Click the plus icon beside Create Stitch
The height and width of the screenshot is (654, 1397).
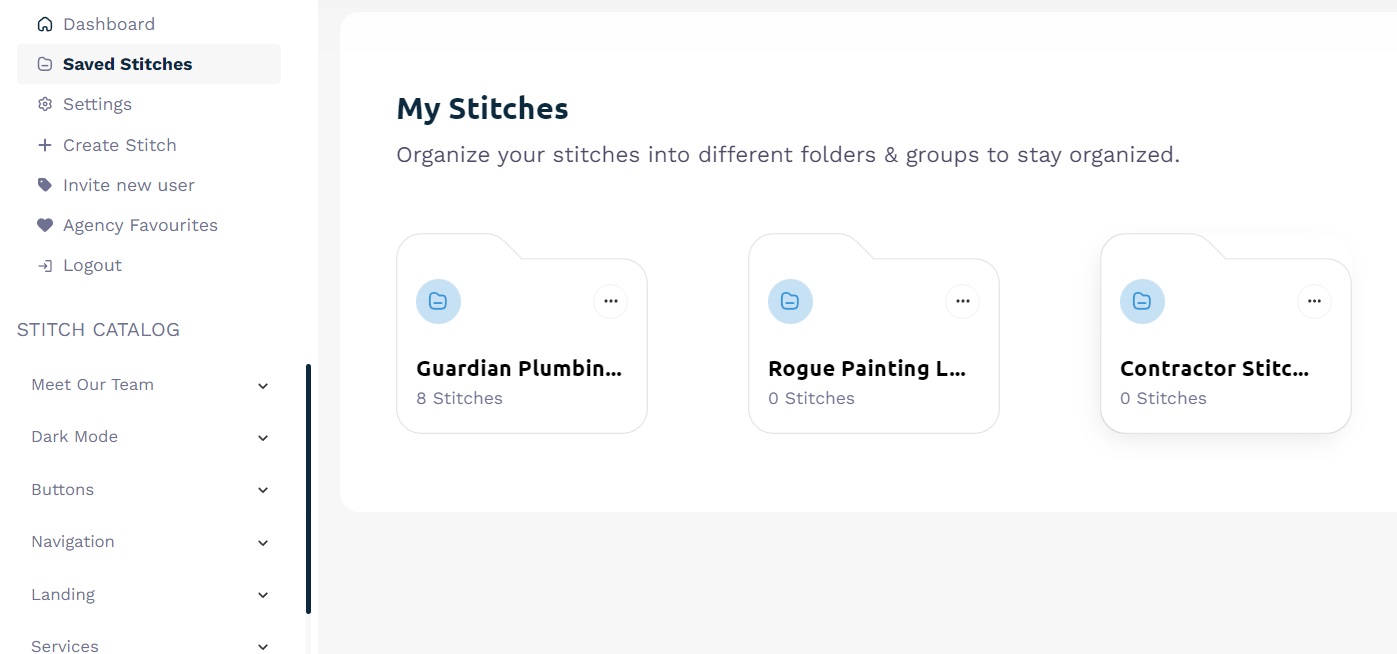coord(44,145)
